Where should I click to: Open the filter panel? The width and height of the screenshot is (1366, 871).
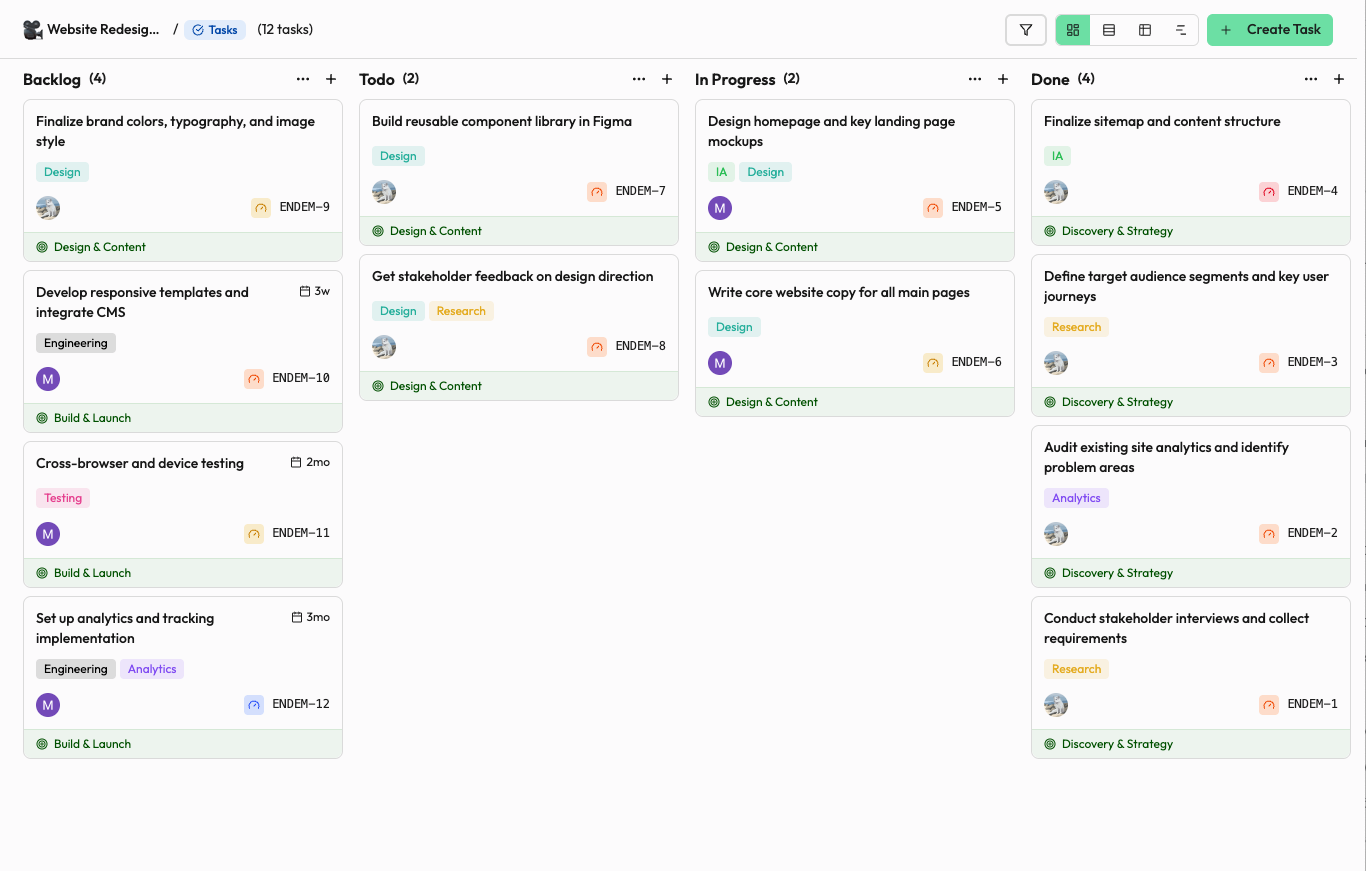click(x=1026, y=29)
